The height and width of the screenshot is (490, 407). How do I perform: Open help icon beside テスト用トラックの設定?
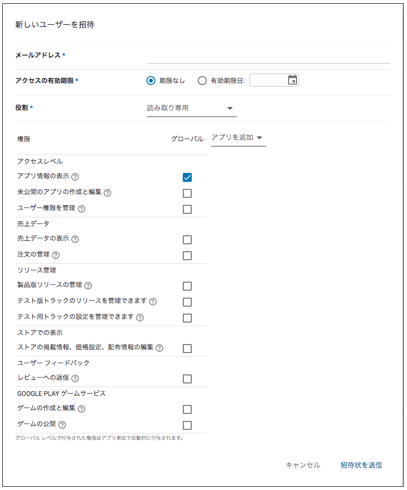140,317
